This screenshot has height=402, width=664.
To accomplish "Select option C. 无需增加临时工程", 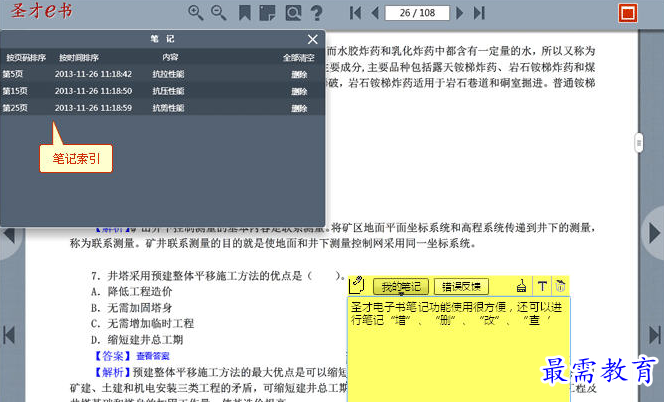I will [142, 324].
